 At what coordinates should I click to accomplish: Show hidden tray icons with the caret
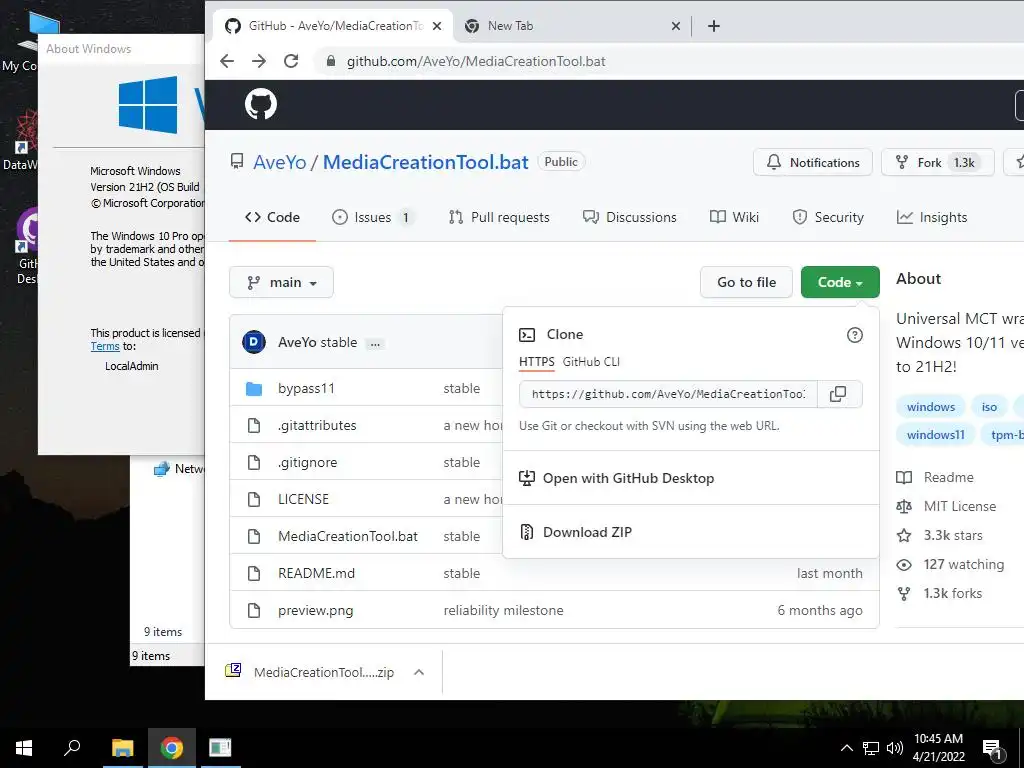pos(846,748)
